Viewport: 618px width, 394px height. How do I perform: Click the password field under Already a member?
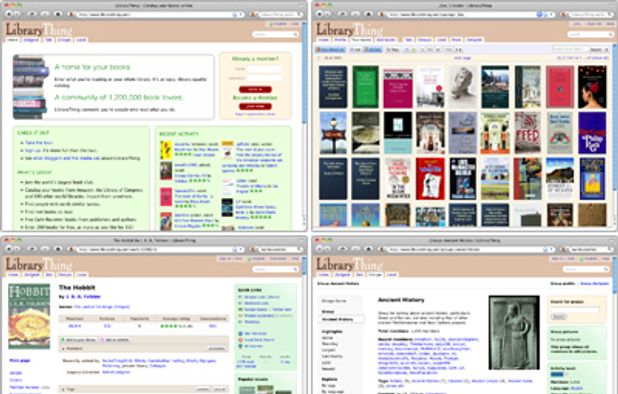point(264,78)
